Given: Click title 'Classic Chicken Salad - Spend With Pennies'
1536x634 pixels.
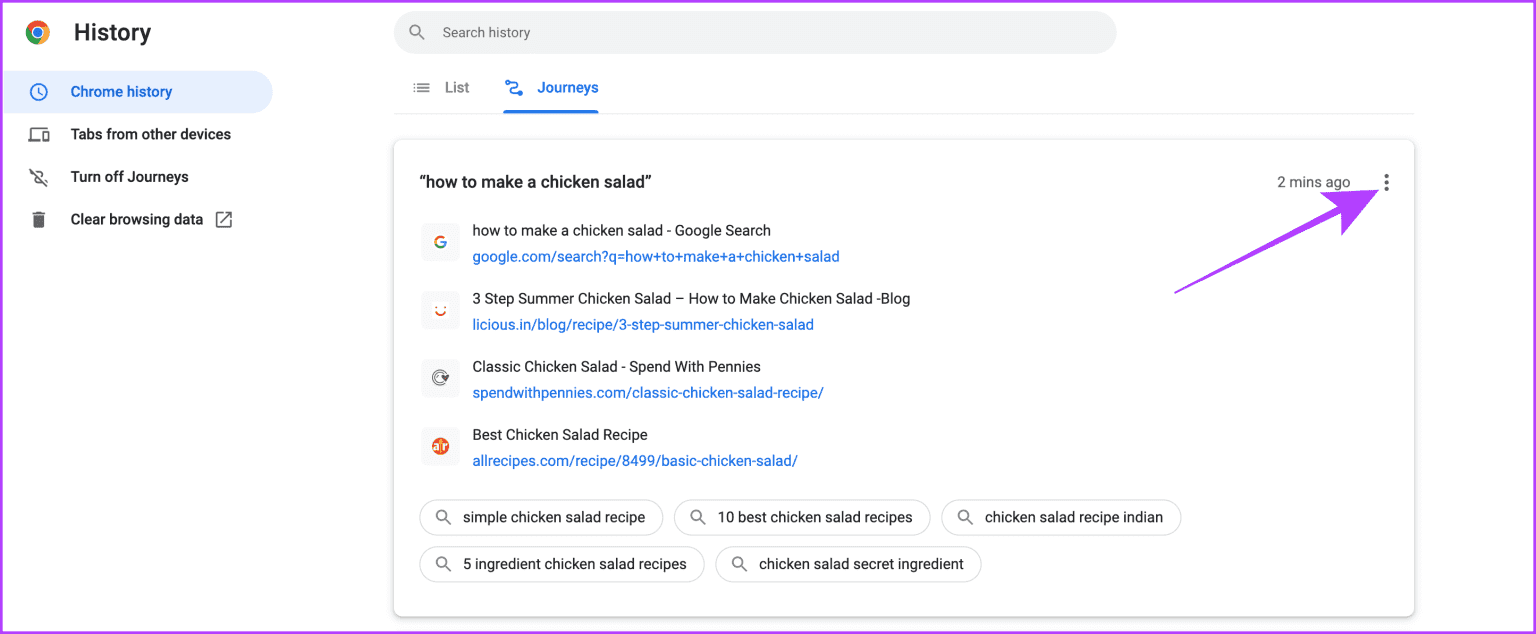Looking at the screenshot, I should [x=617, y=367].
